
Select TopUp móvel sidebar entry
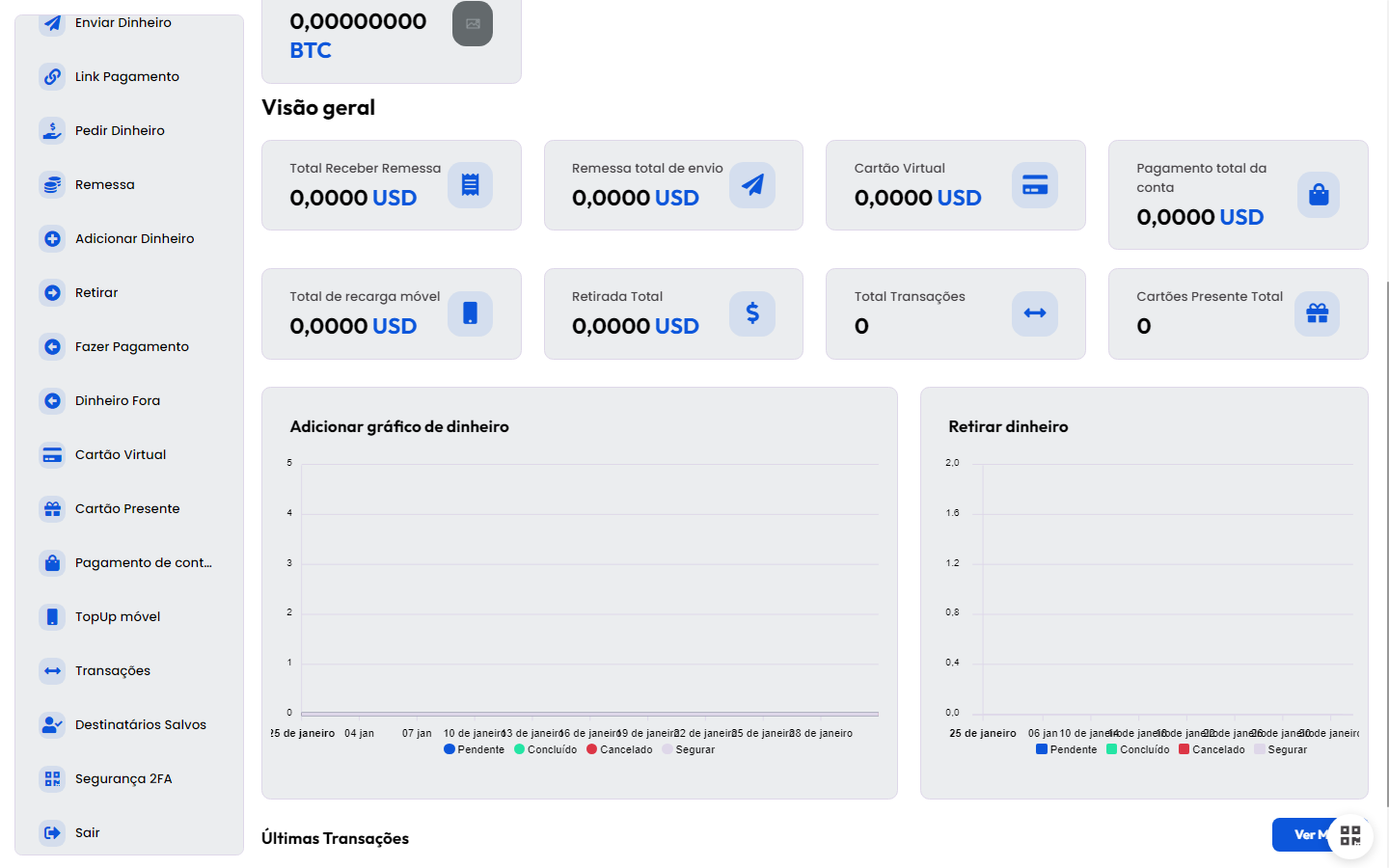[117, 616]
